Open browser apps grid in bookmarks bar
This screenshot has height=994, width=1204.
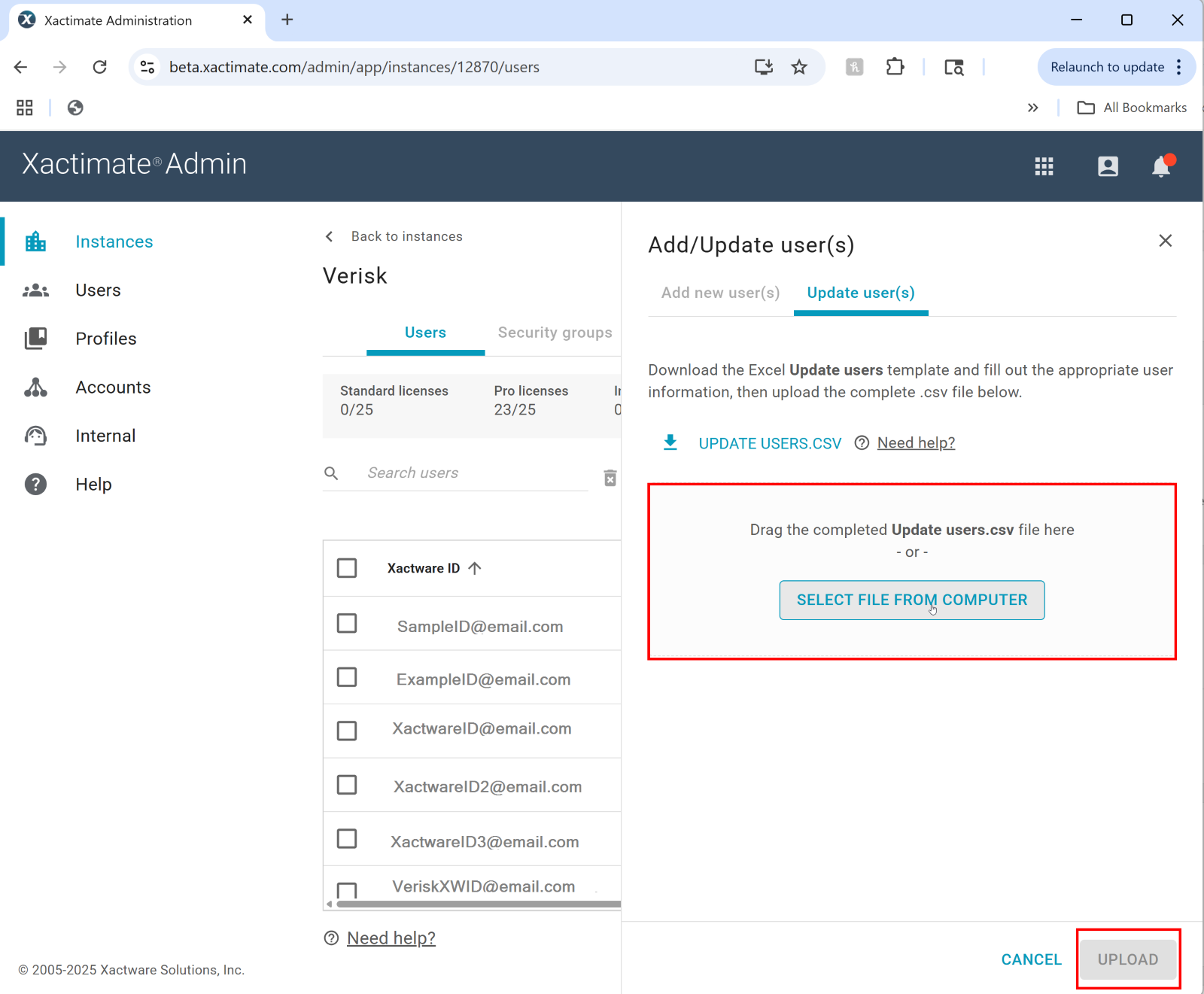(25, 108)
